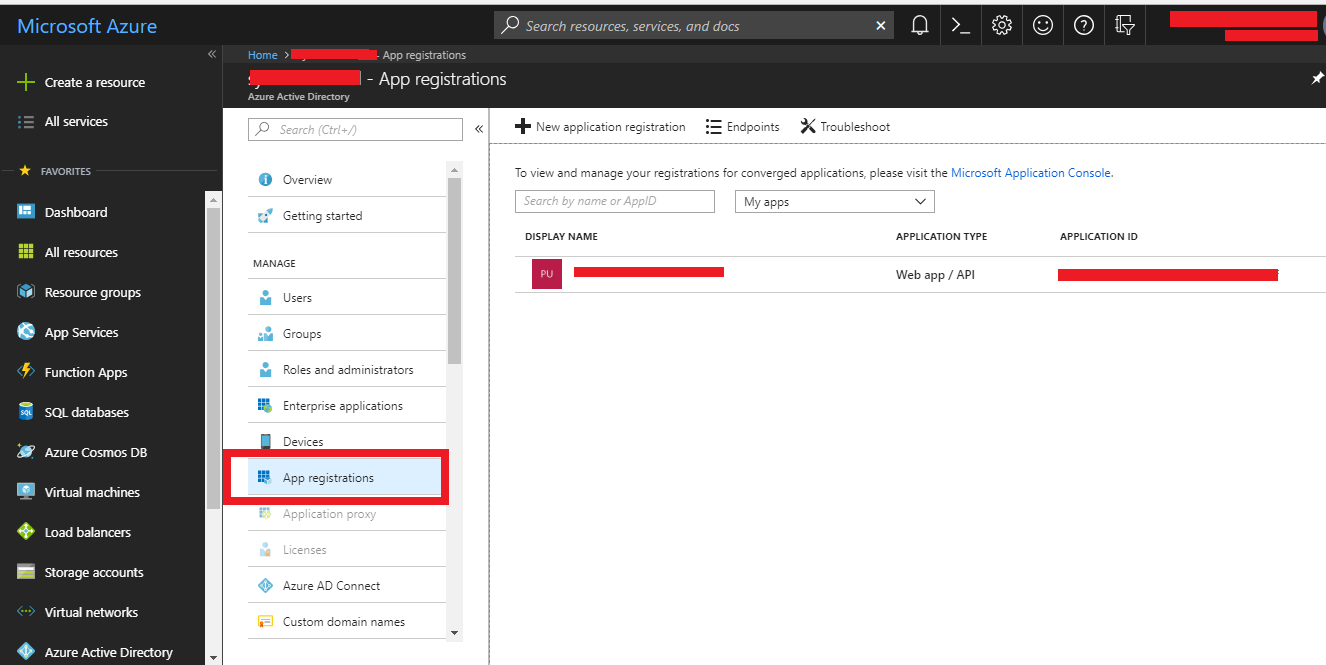Sort by DISPLAY NAME column header

(561, 237)
